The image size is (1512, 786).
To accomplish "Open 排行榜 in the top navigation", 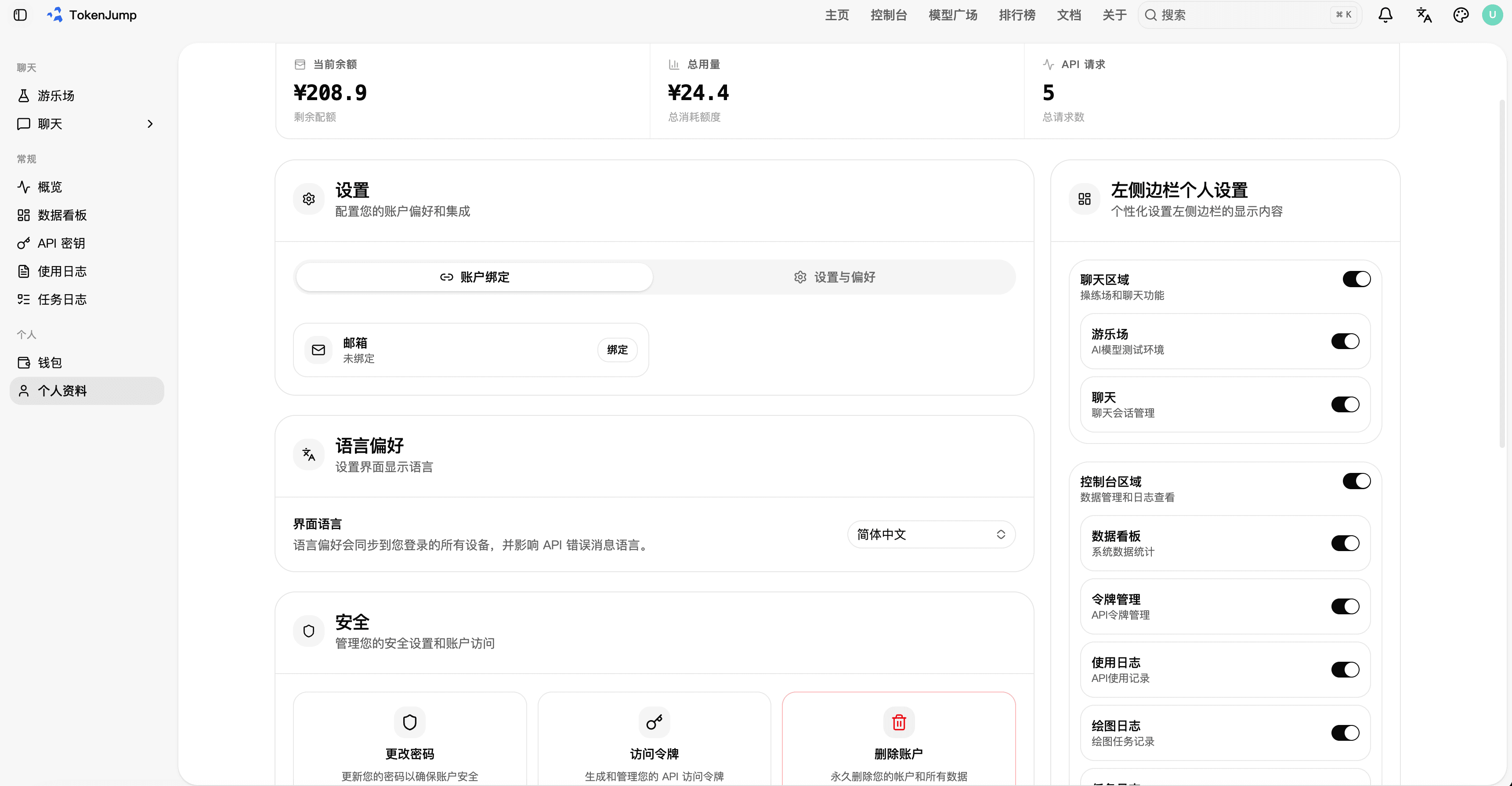I will tap(1016, 14).
